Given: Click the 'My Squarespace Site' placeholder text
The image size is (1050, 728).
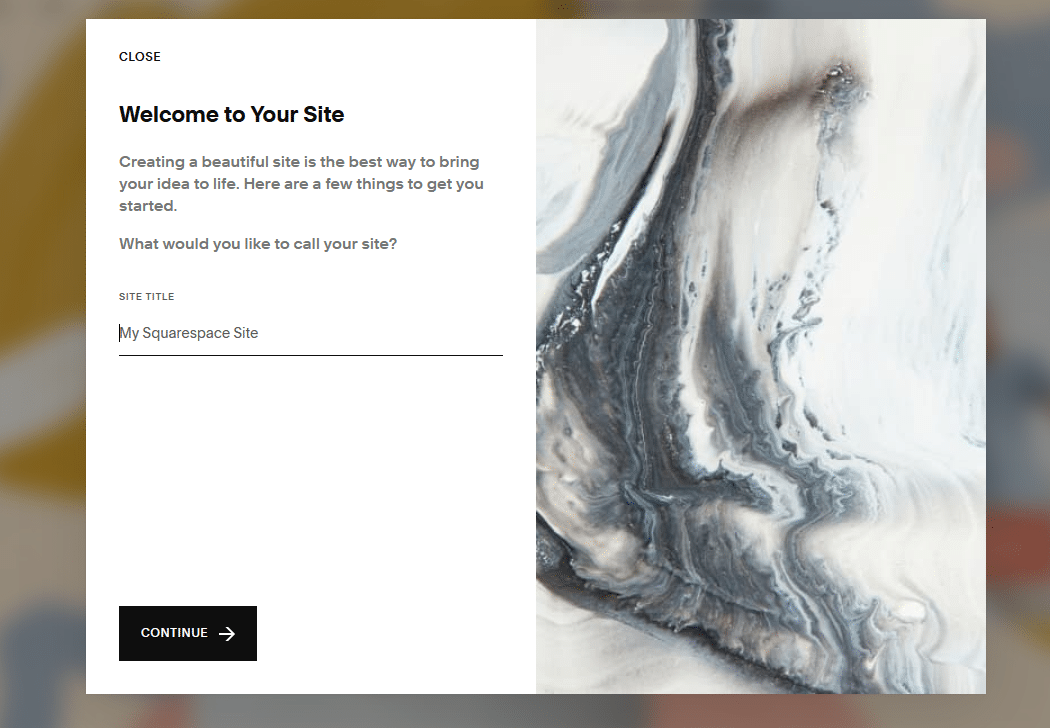Looking at the screenshot, I should 189,333.
